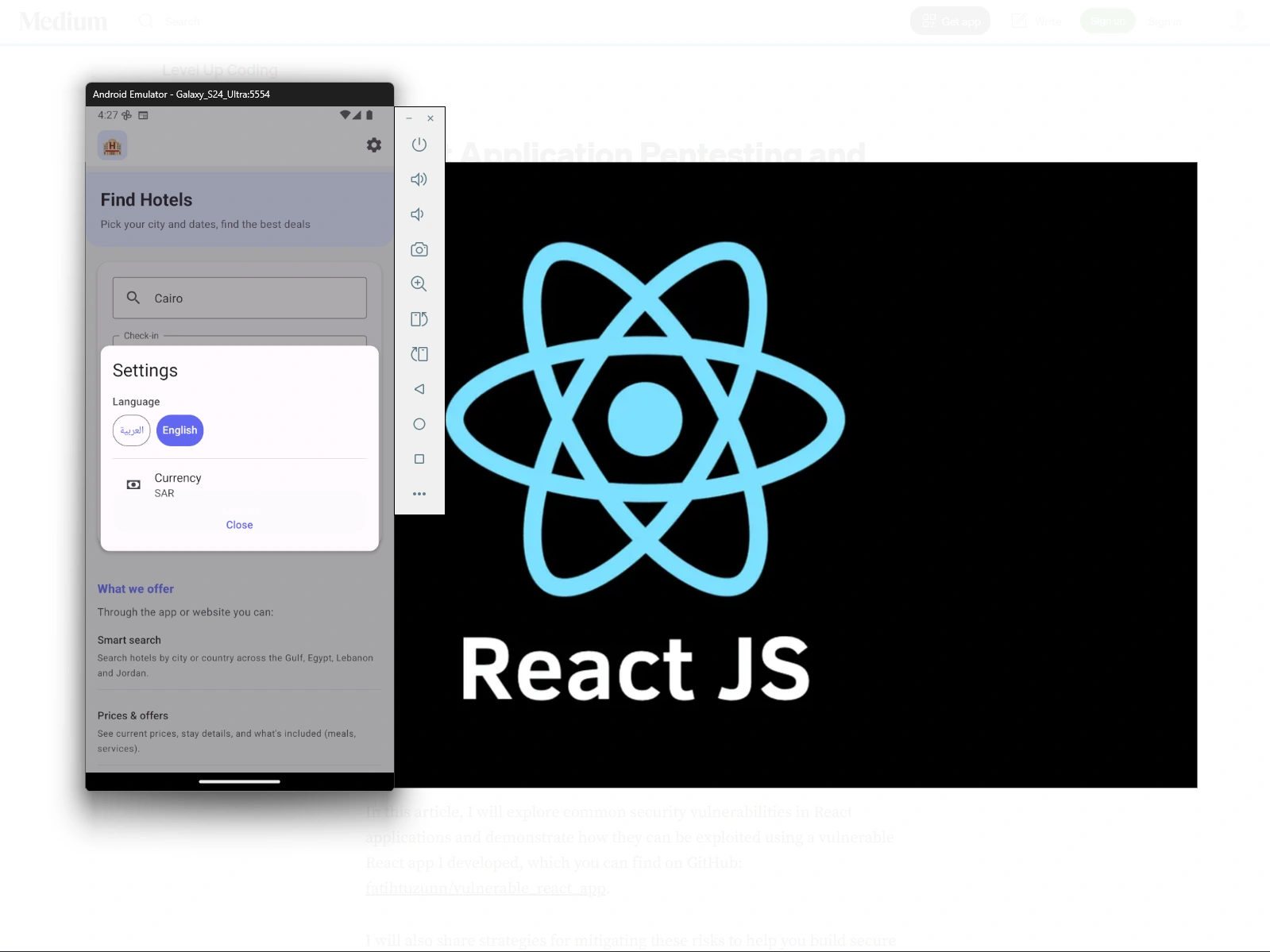
Task: Open the fatihtuzunn/vulnerable_react_app GitHub link
Action: [486, 888]
